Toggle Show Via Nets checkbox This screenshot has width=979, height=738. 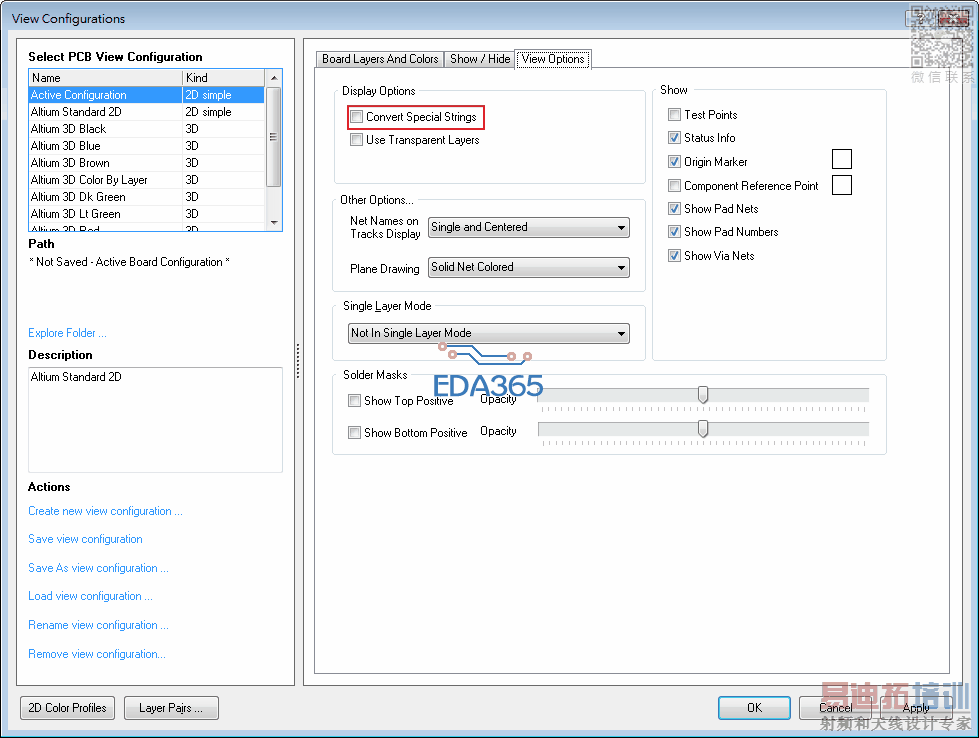click(x=674, y=255)
